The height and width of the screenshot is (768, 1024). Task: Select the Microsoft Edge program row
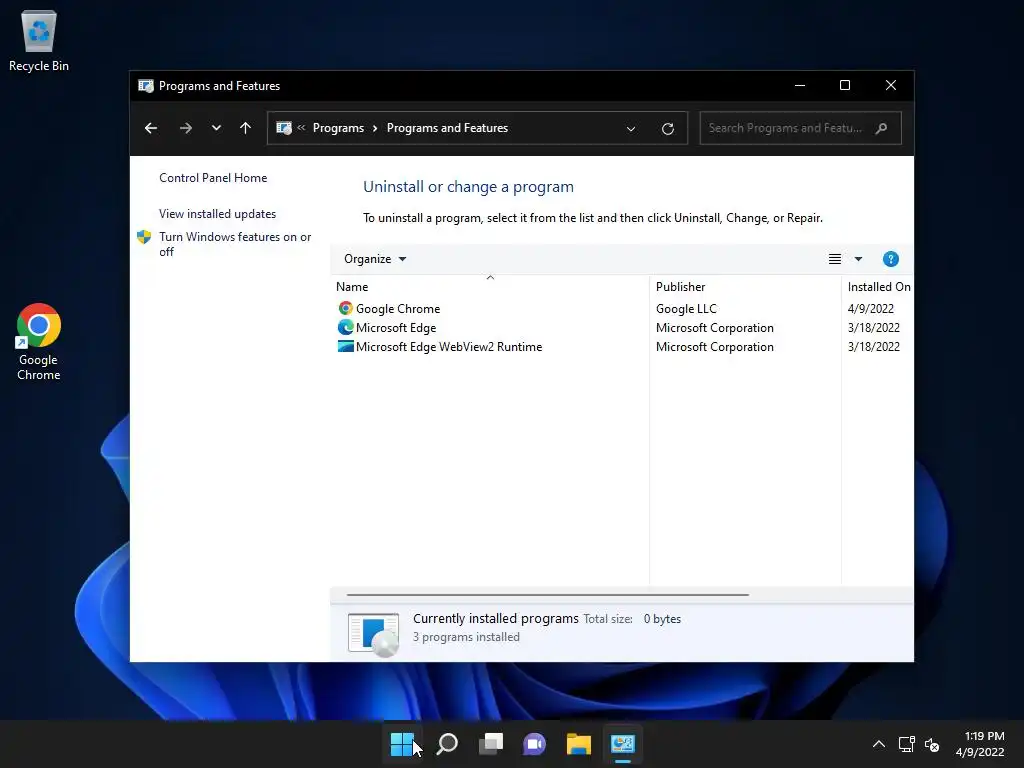pyautogui.click(x=620, y=328)
